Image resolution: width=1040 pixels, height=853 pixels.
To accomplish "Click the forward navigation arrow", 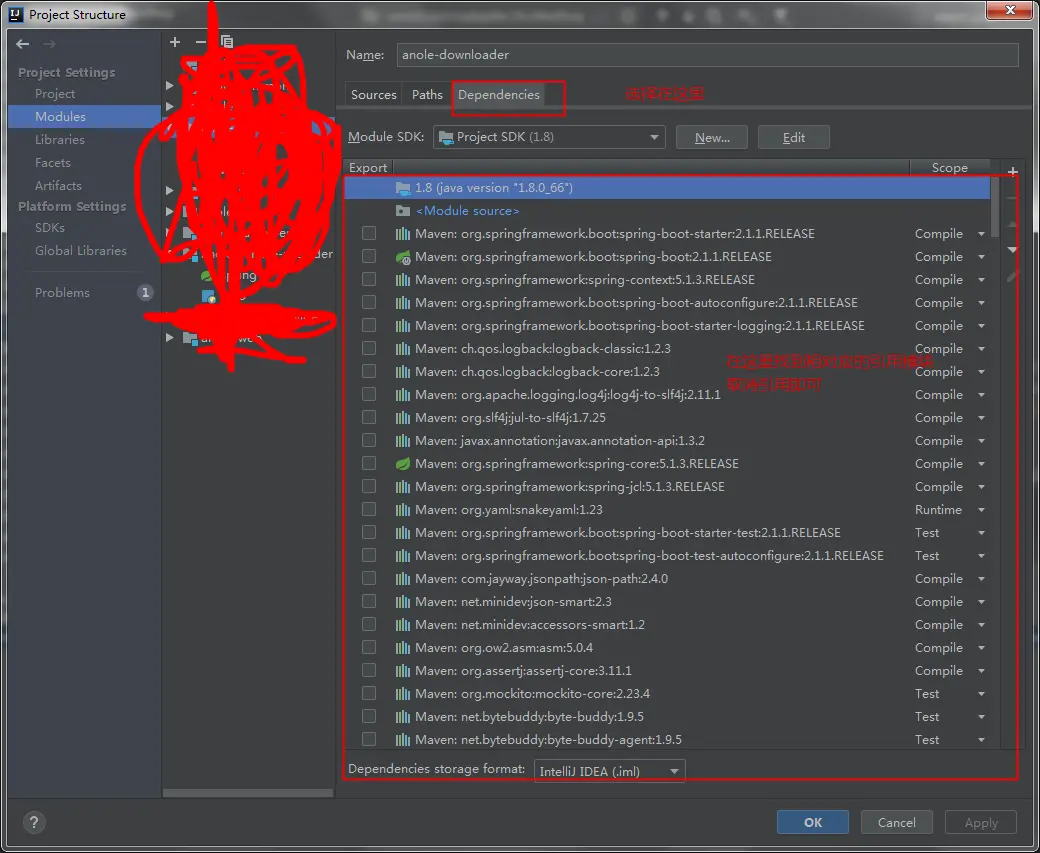I will tap(49, 44).
